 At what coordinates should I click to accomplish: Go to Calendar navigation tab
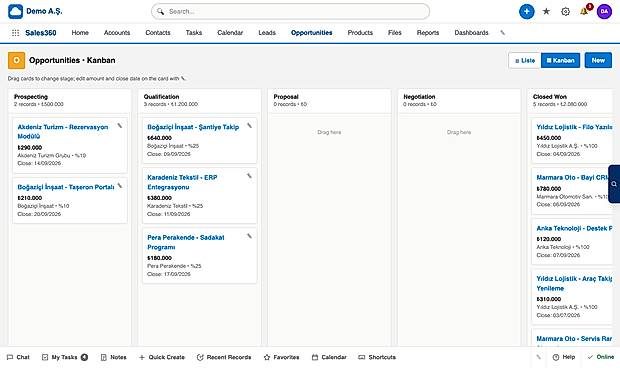pos(230,33)
